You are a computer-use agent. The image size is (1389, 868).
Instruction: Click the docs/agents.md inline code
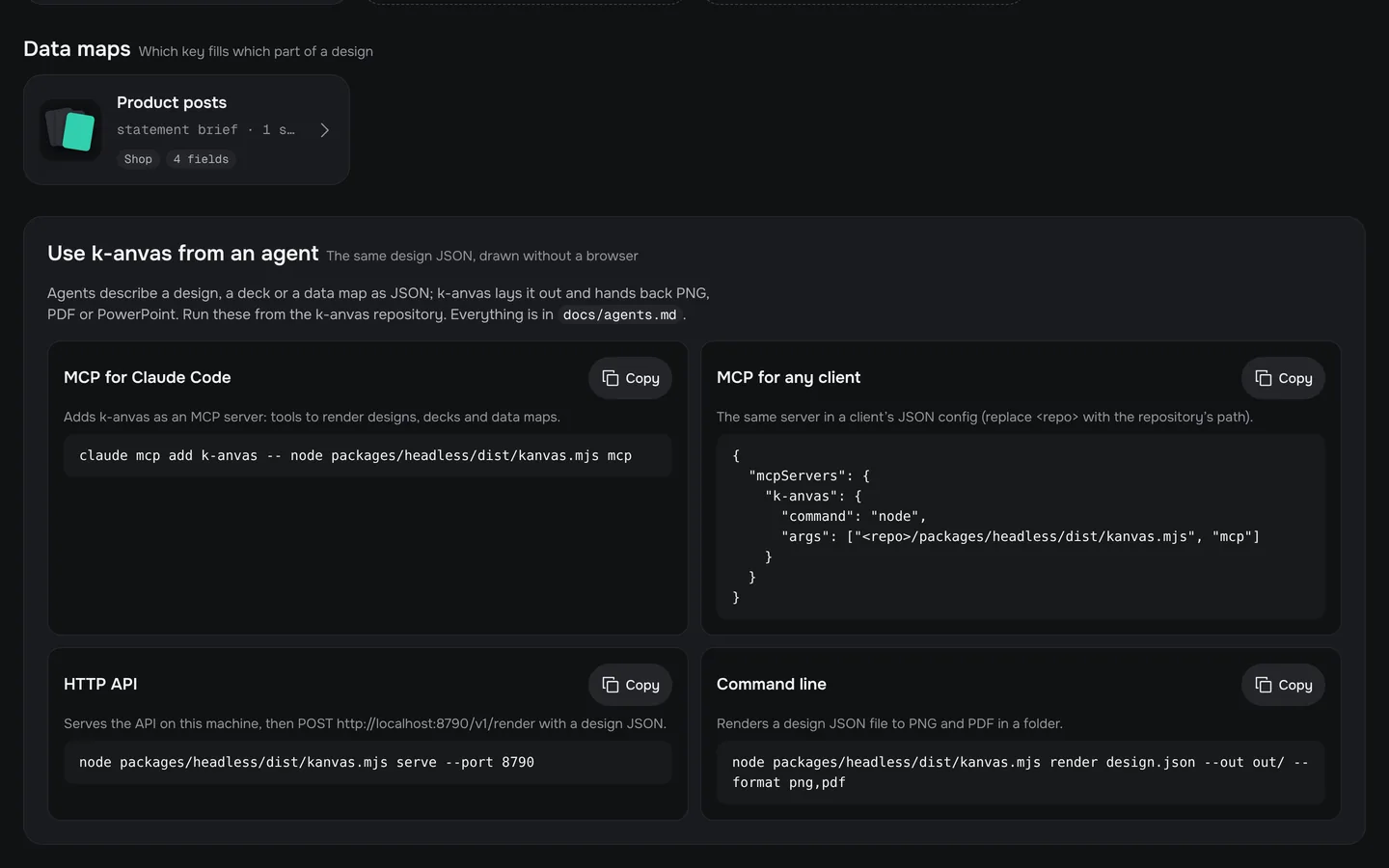(619, 314)
